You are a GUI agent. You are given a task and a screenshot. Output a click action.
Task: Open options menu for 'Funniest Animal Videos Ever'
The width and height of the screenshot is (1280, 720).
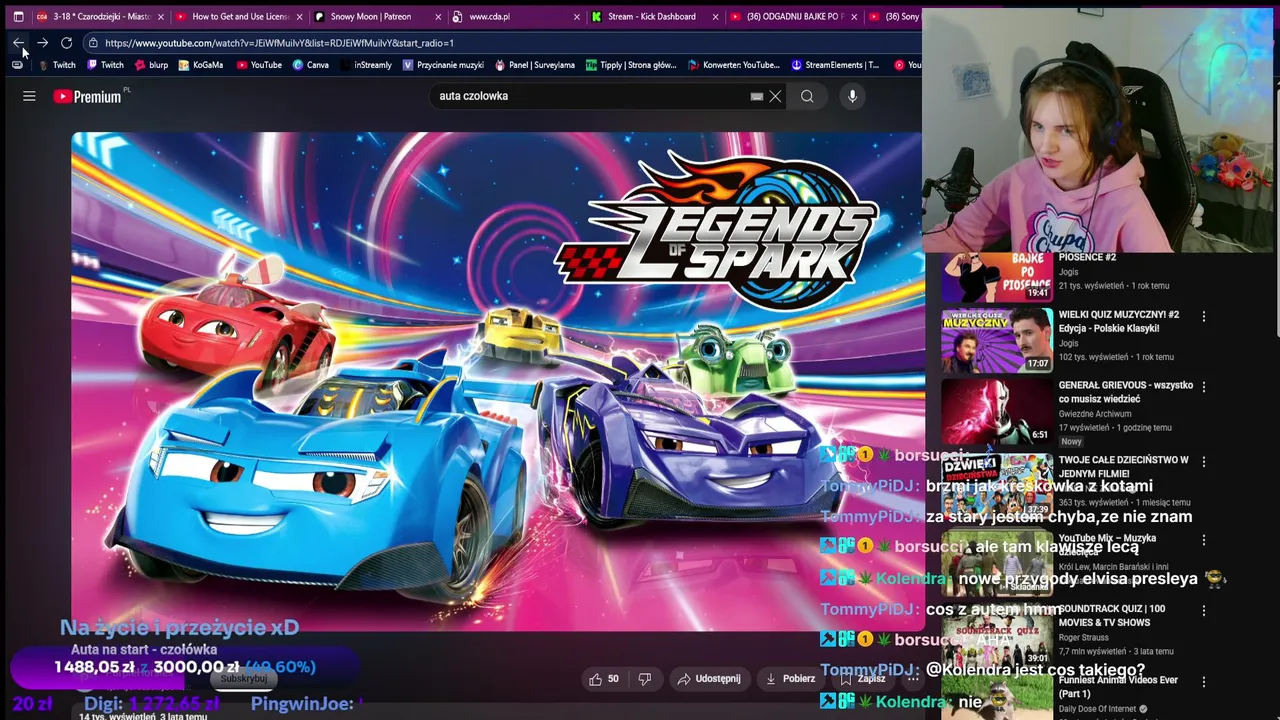point(1204,682)
